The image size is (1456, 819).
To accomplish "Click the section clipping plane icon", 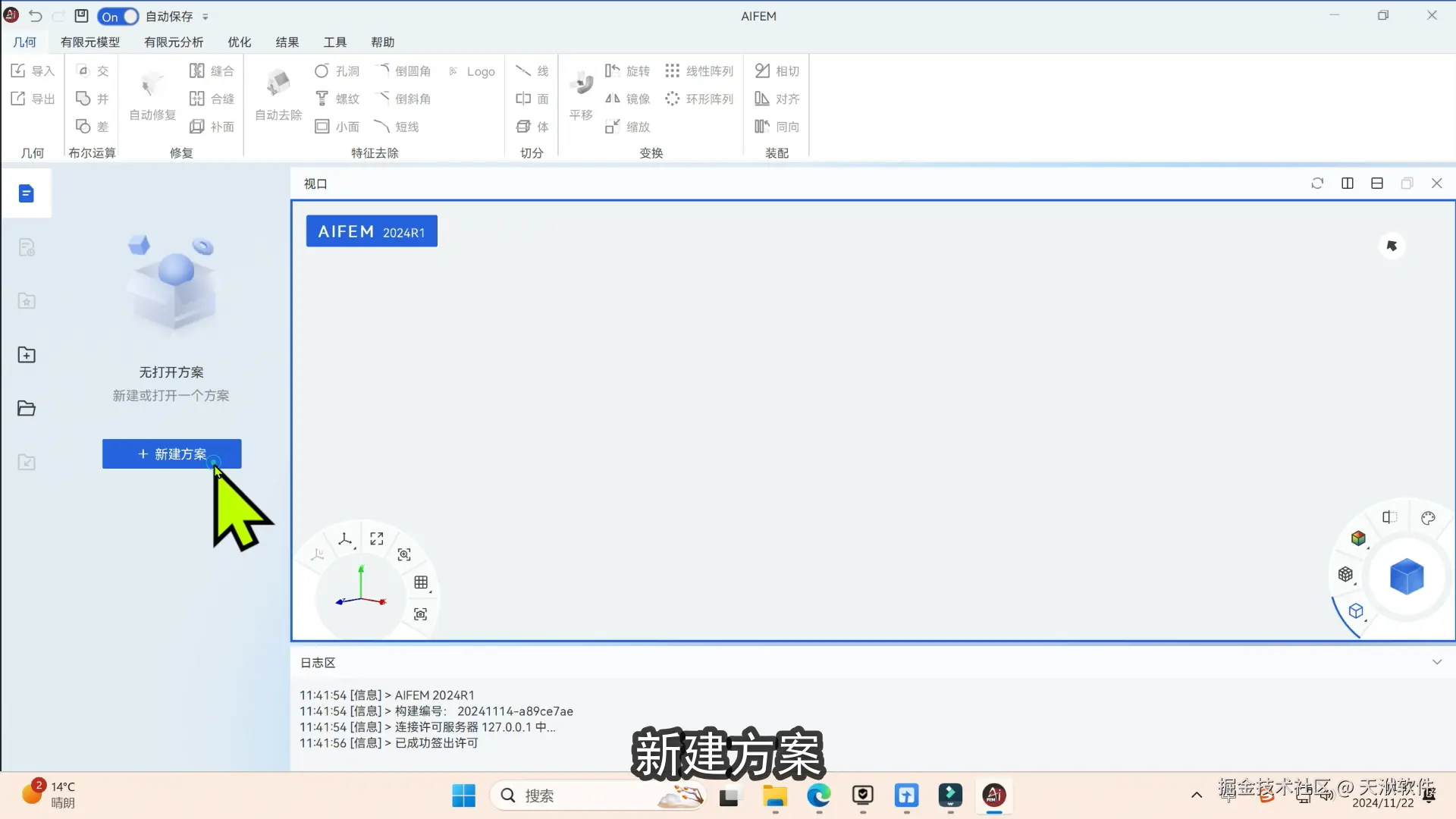I will (1389, 517).
